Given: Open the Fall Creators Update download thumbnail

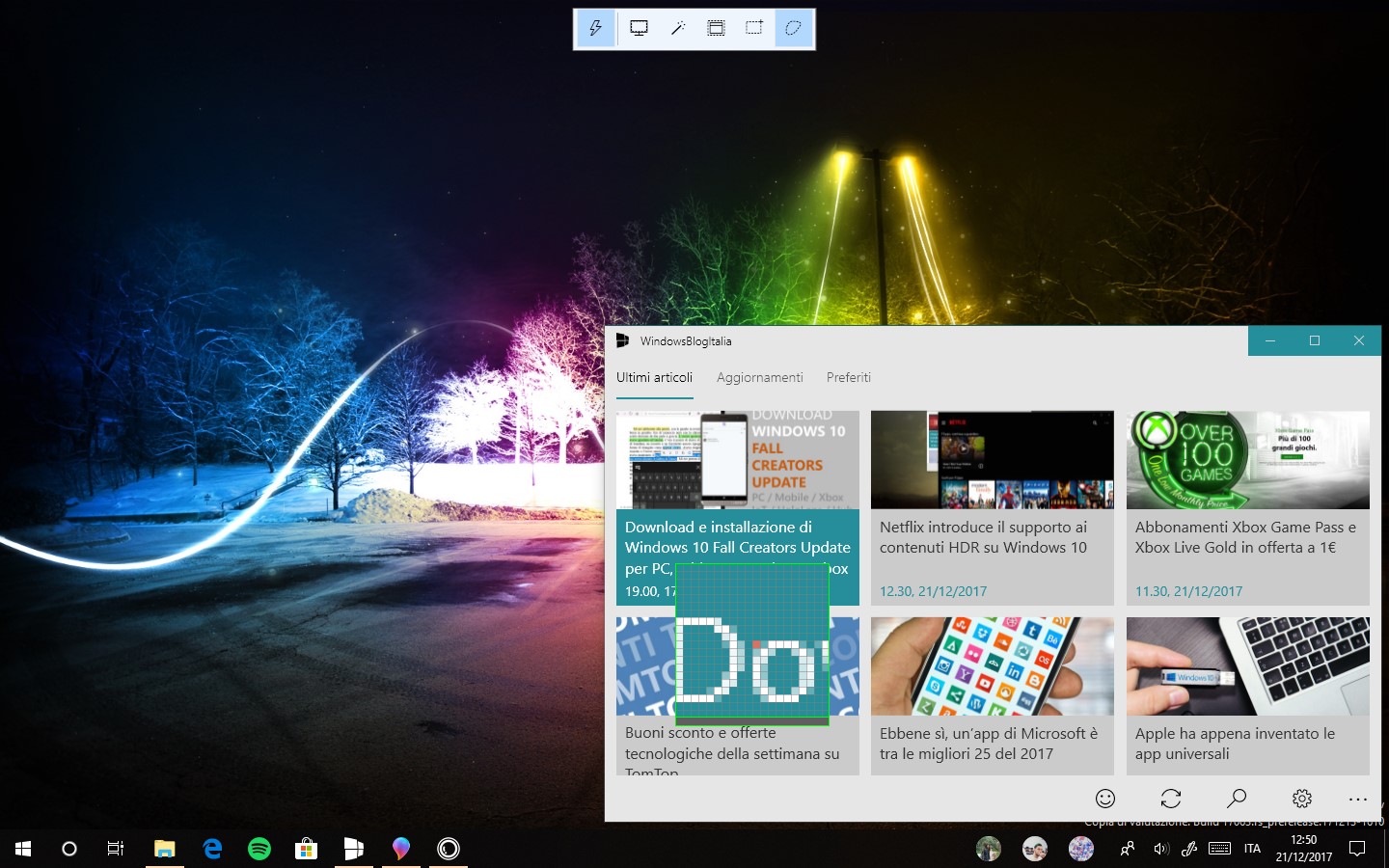Looking at the screenshot, I should [x=738, y=460].
